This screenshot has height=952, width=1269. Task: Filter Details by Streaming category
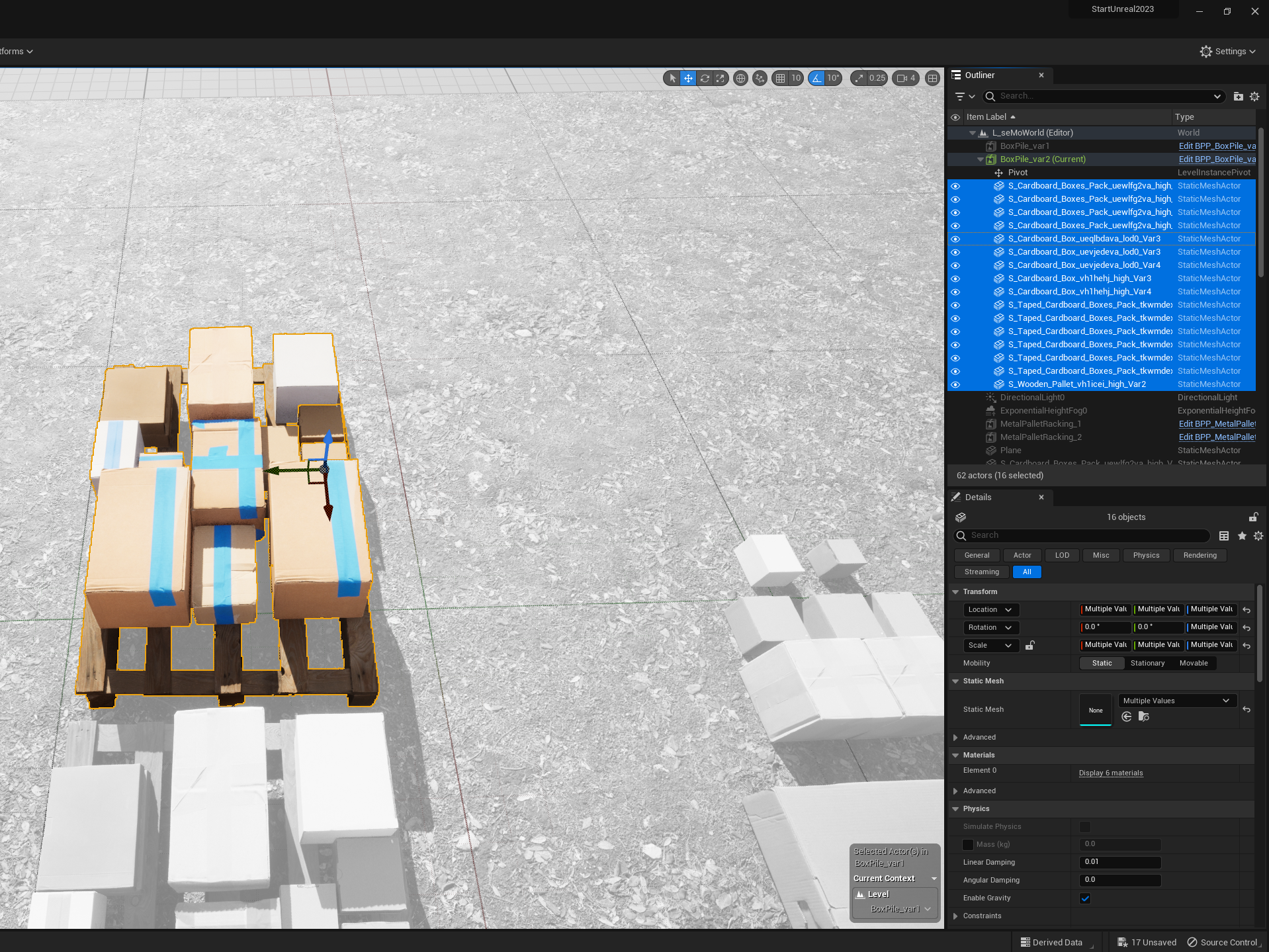tap(982, 572)
